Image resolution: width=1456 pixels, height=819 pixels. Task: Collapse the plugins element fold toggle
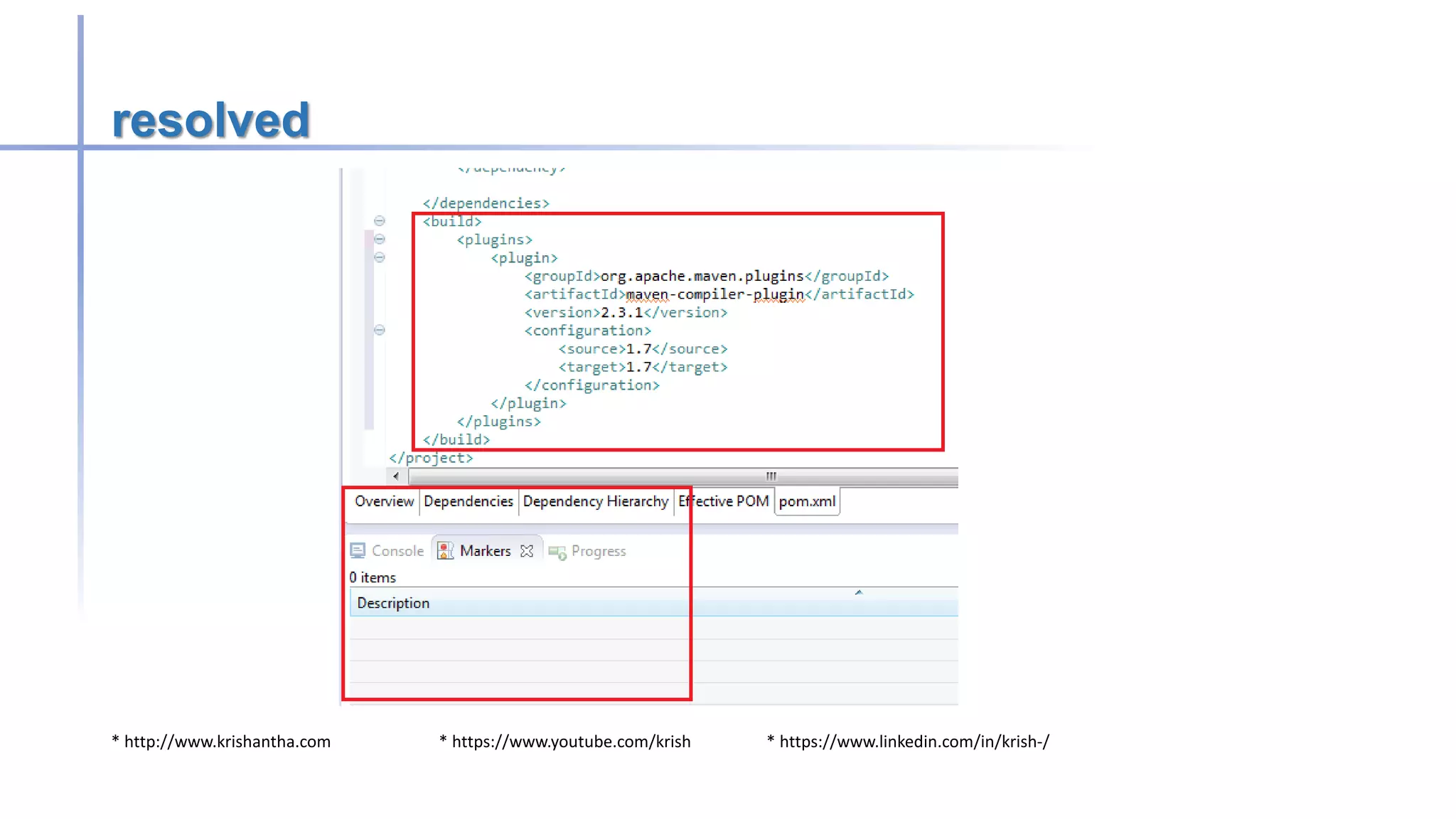(x=380, y=239)
